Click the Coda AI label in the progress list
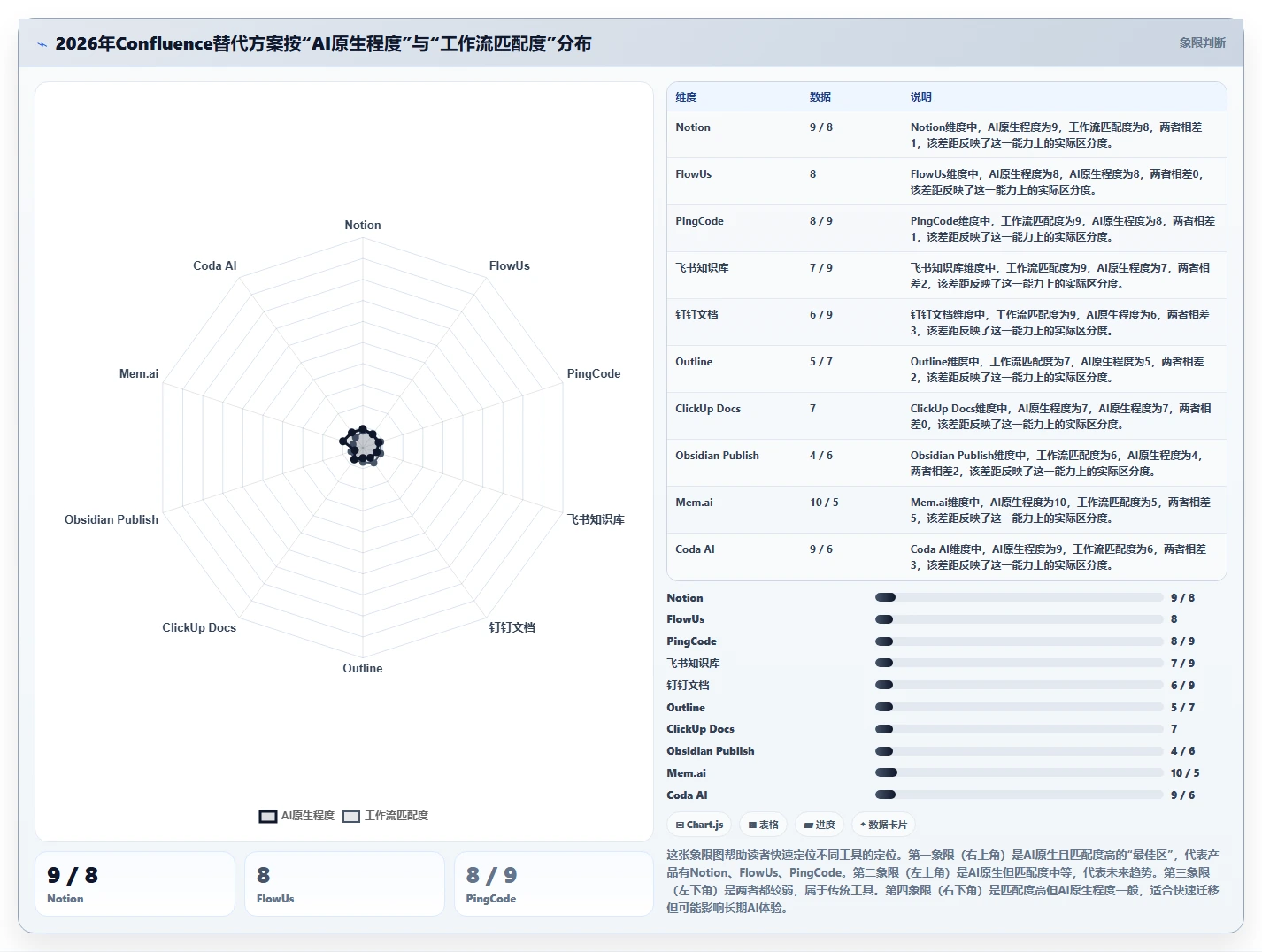The image size is (1262, 952). (x=688, y=795)
